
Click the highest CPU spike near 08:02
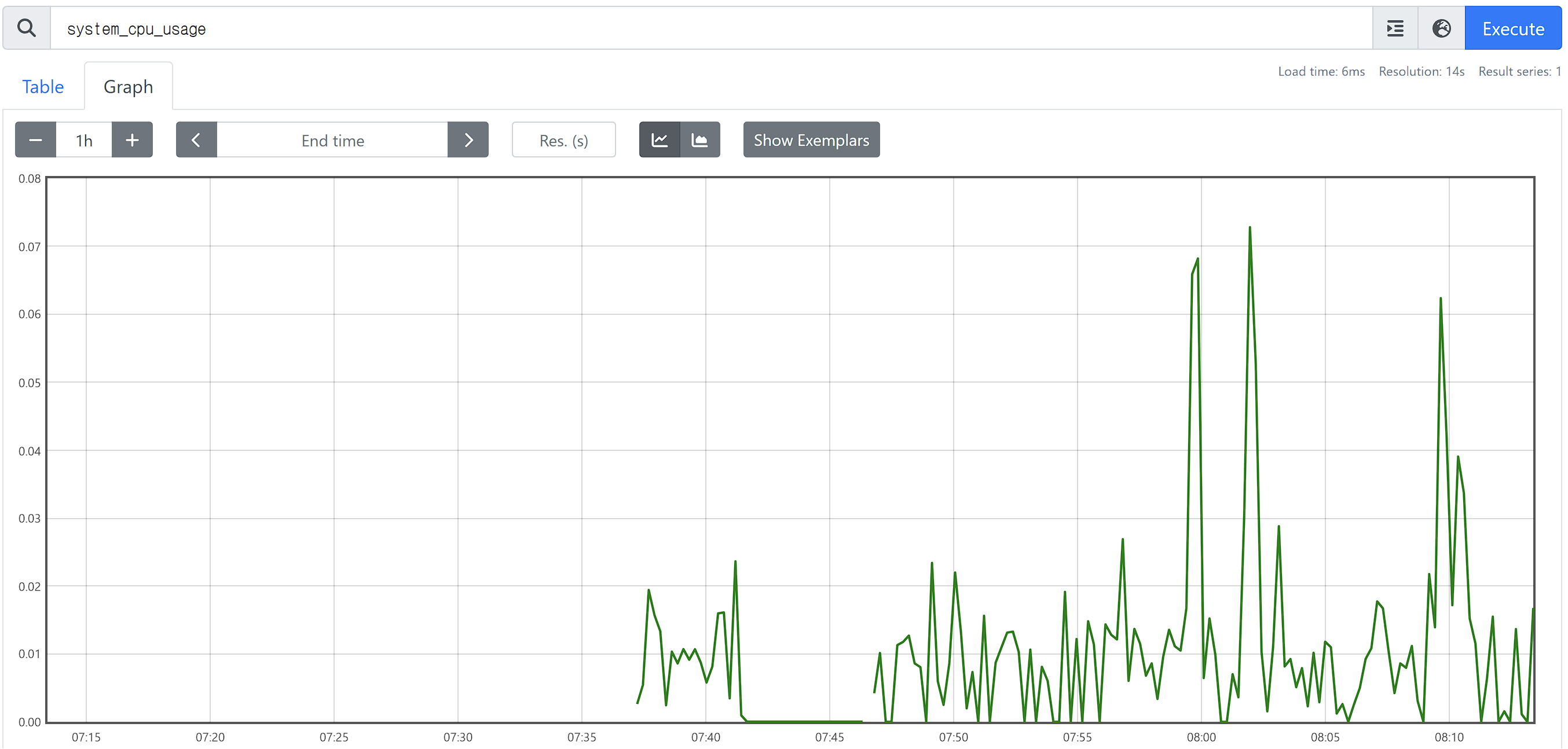(x=1250, y=228)
